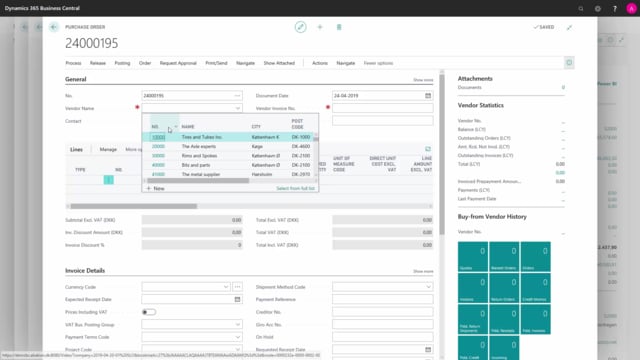
Task: Open the VAT Bus. Posting Group dropdown
Action: (238, 324)
